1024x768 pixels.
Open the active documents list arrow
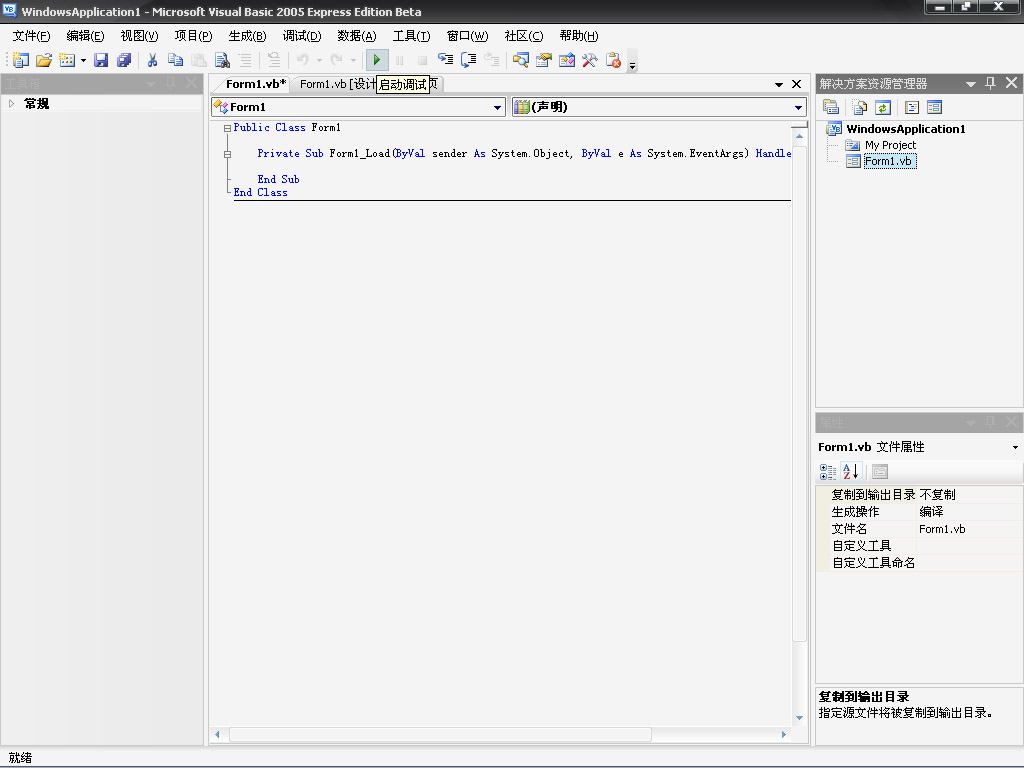pyautogui.click(x=778, y=84)
